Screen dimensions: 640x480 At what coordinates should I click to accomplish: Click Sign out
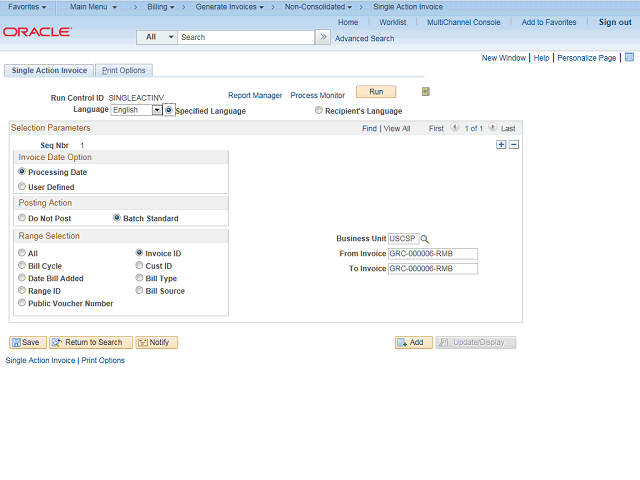click(x=615, y=22)
